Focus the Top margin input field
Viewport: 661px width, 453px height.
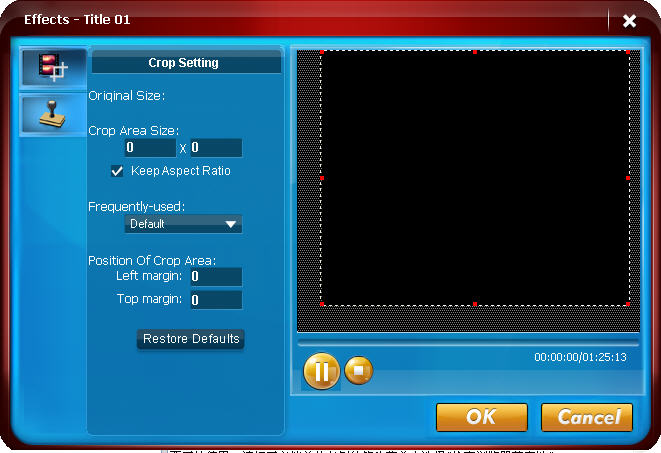coord(215,300)
